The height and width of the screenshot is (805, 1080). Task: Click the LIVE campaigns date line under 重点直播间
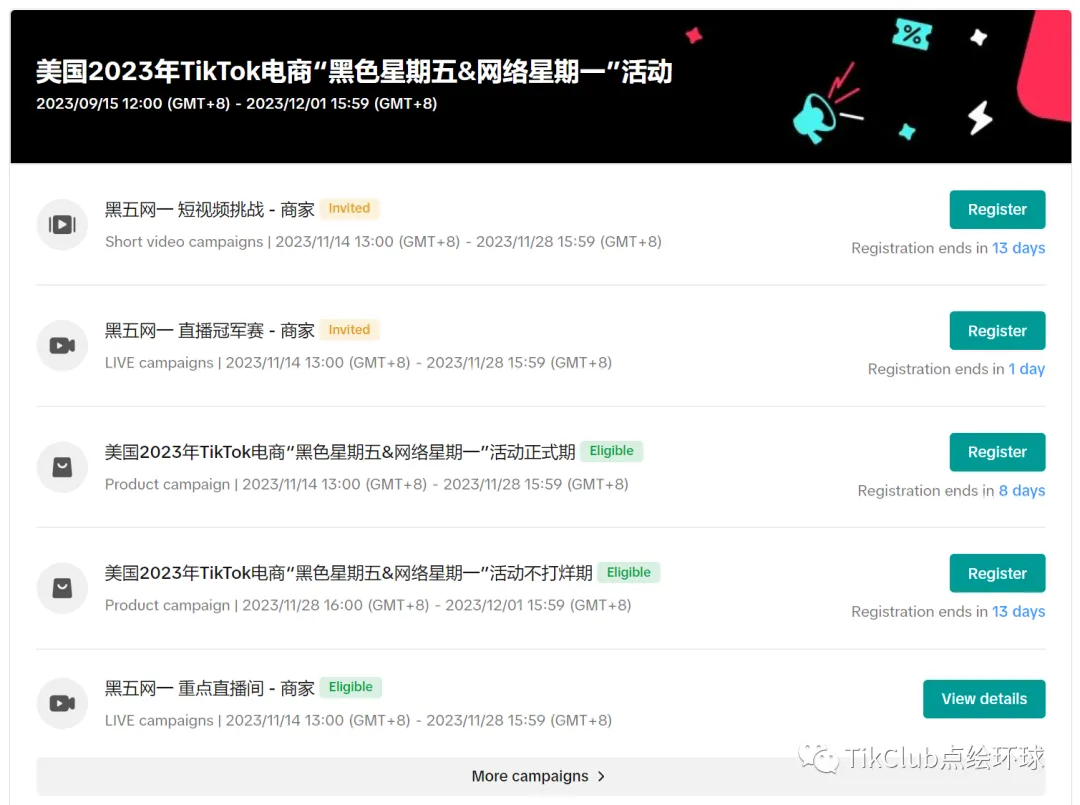[358, 720]
